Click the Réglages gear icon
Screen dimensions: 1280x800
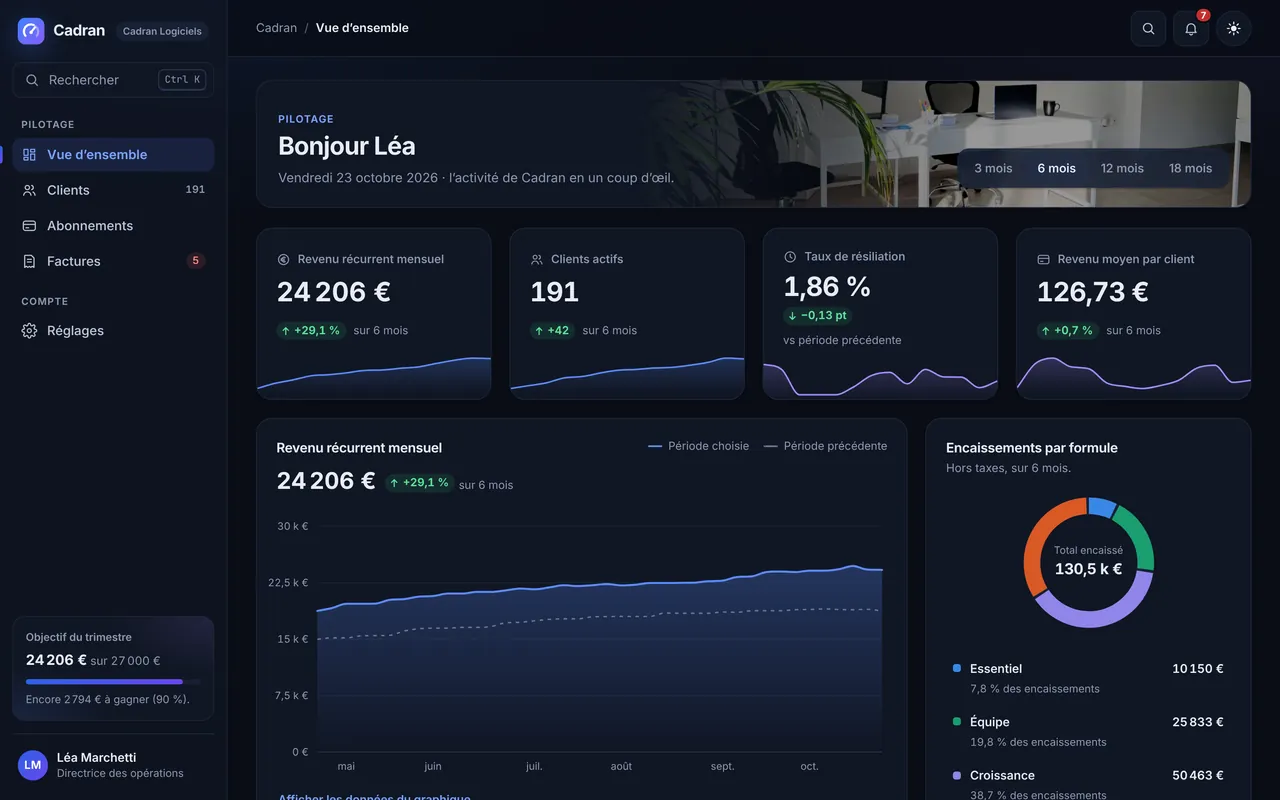click(x=29, y=331)
